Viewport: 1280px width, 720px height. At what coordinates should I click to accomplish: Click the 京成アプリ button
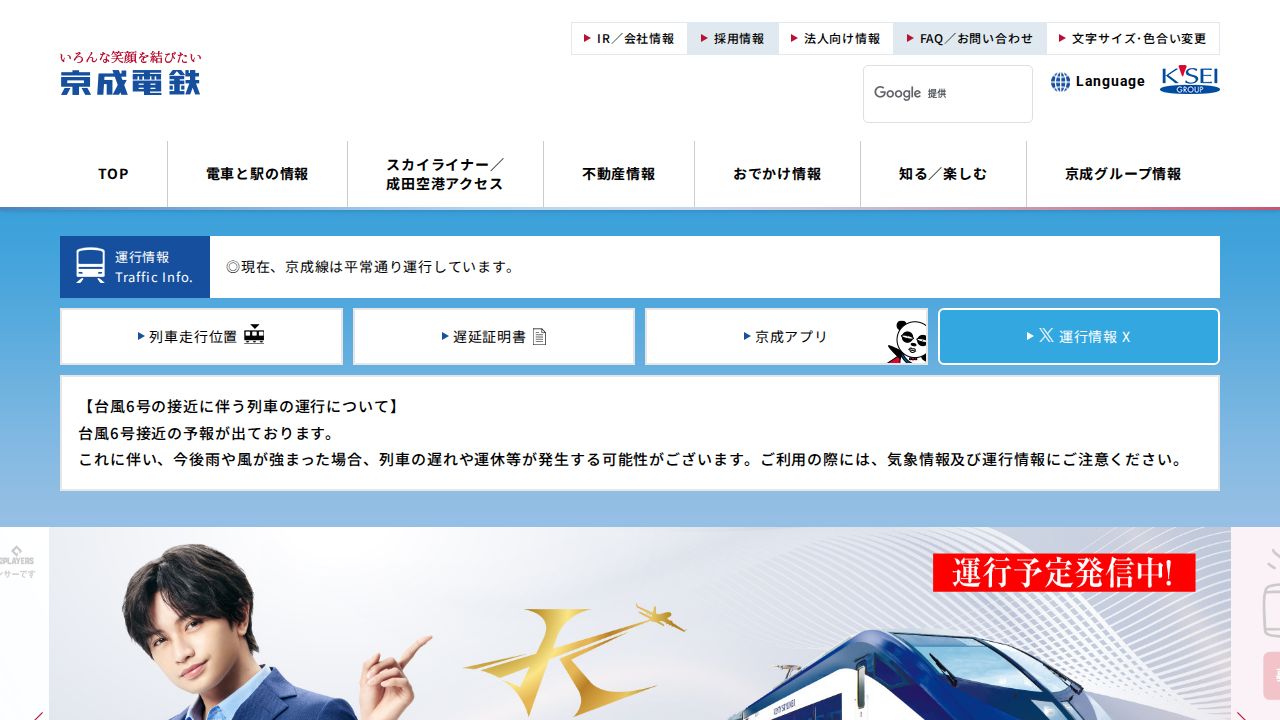(x=786, y=336)
